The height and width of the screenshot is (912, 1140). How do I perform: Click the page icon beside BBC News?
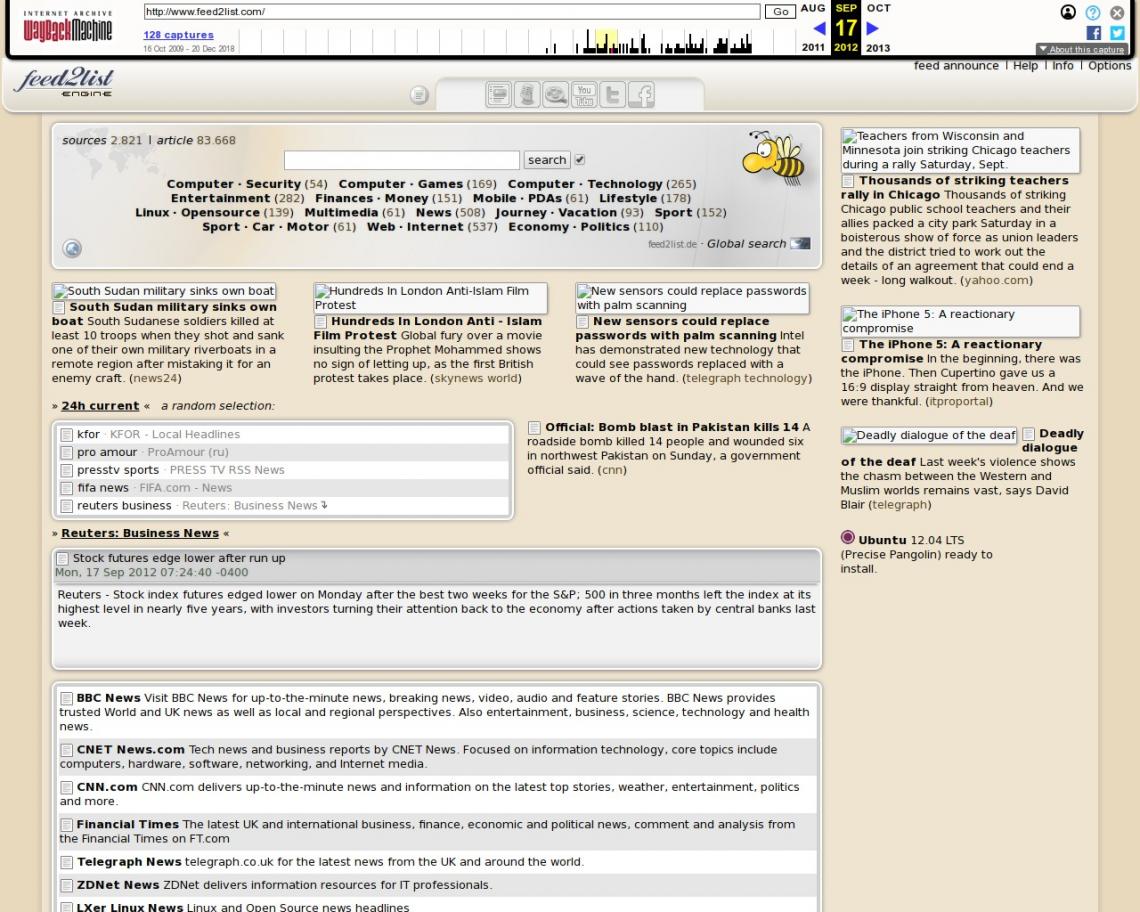point(66,699)
